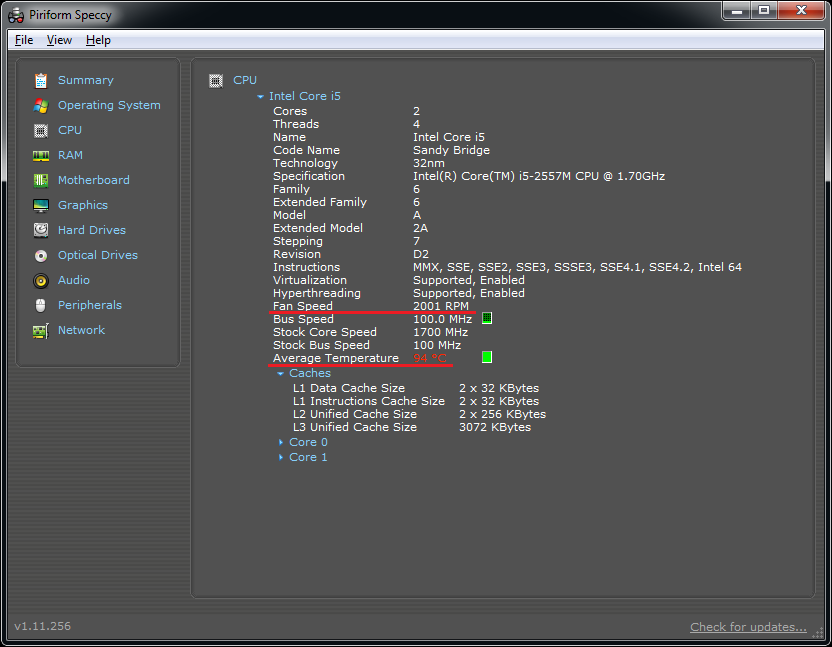Click the Caches tree label

310,373
